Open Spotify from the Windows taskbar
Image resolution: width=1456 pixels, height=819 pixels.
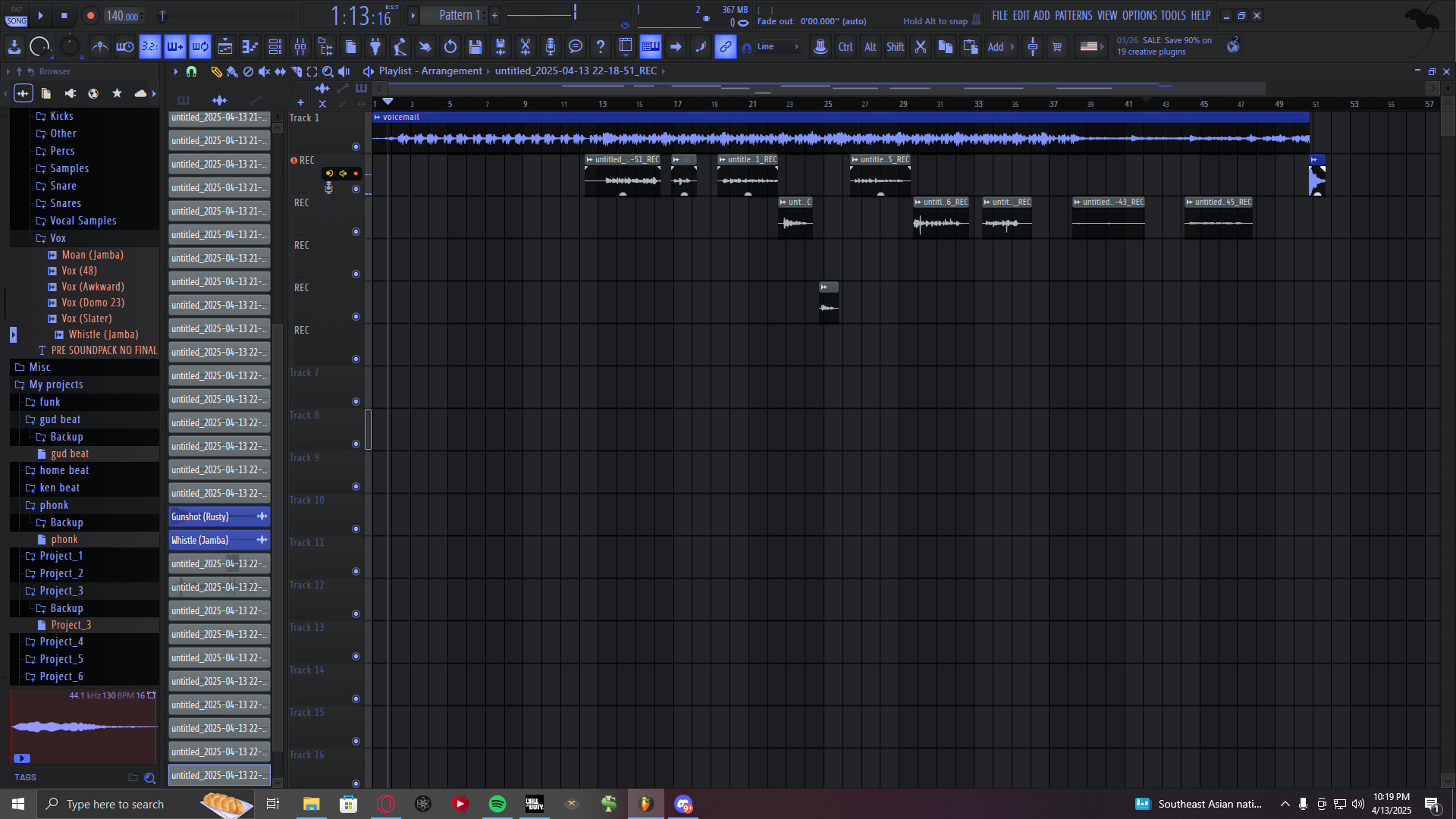[x=497, y=804]
